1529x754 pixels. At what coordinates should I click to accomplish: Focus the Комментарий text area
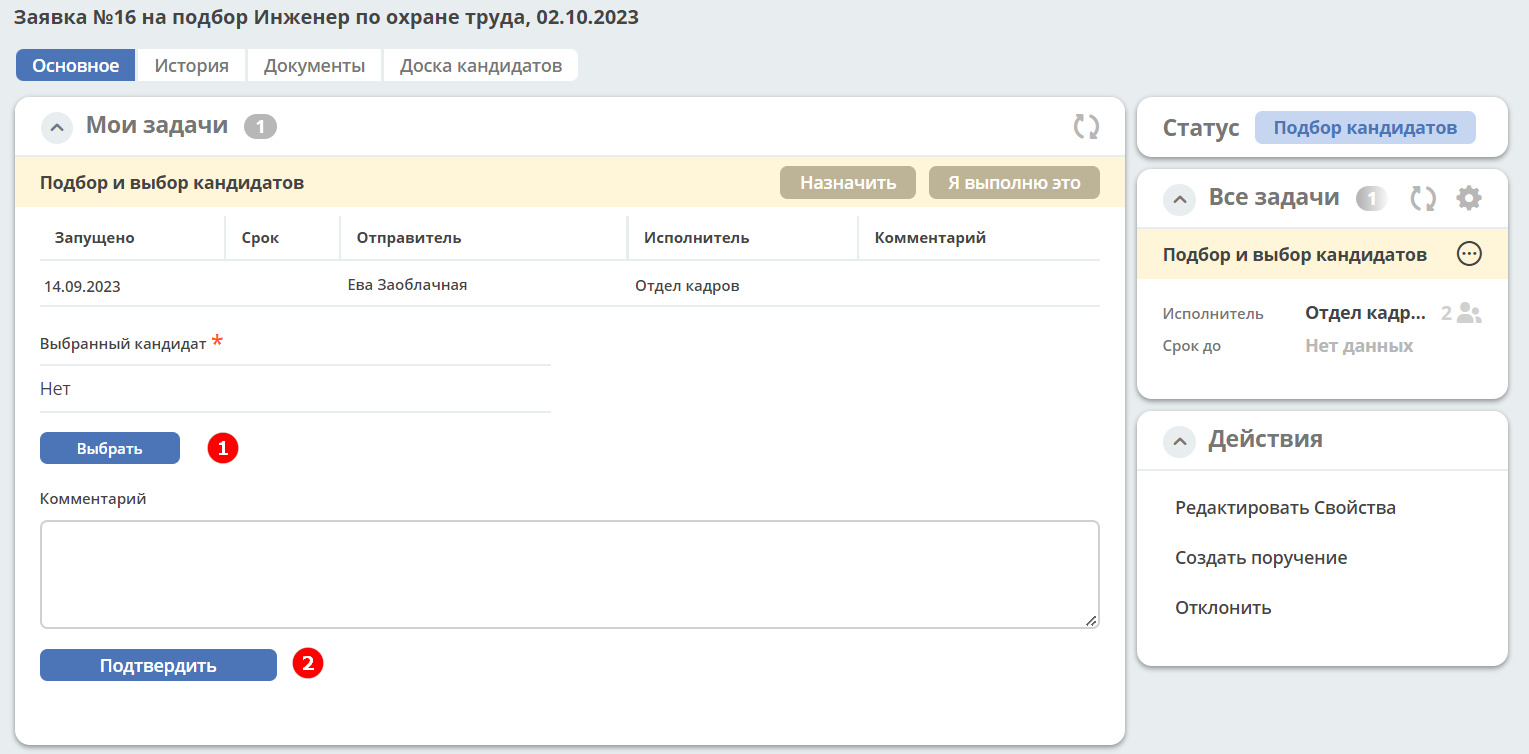pyautogui.click(x=570, y=574)
